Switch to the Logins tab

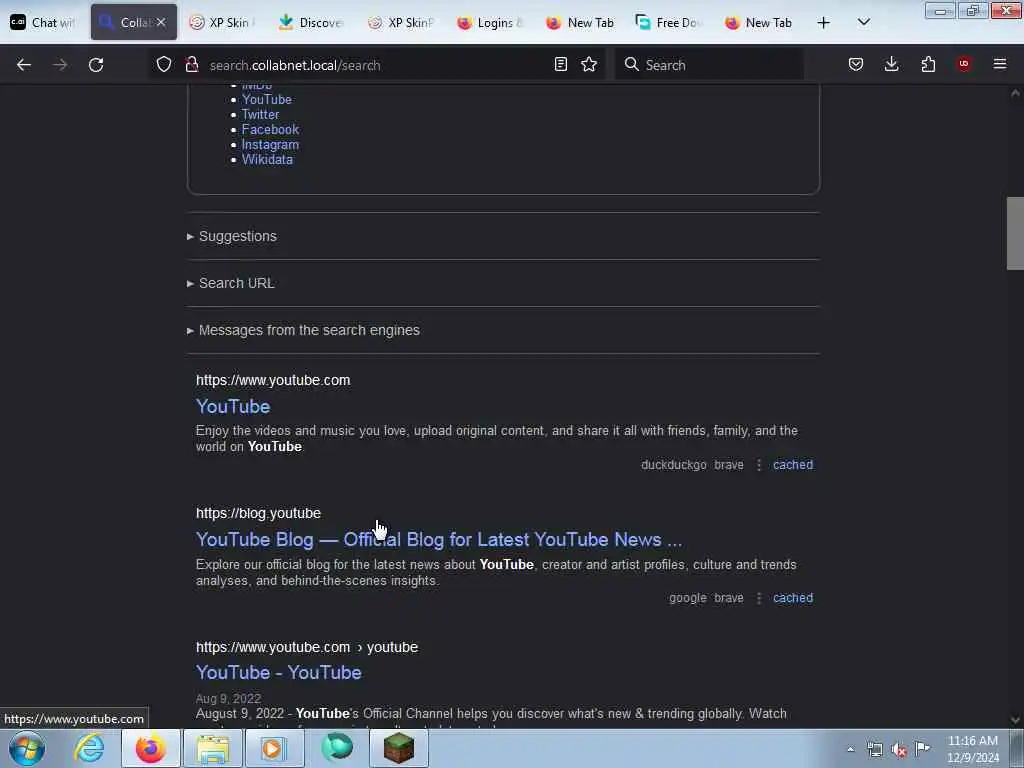490,22
